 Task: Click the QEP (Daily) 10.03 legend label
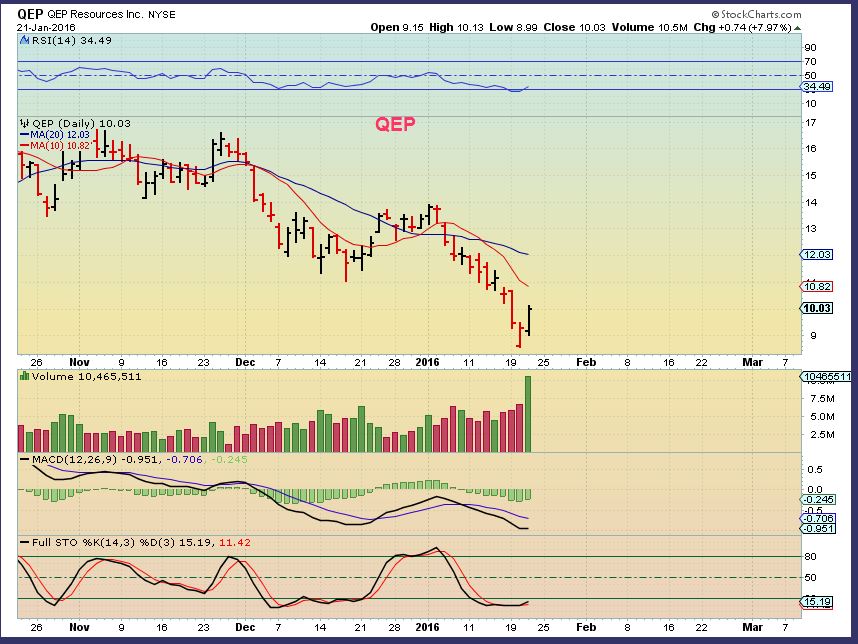click(81, 123)
